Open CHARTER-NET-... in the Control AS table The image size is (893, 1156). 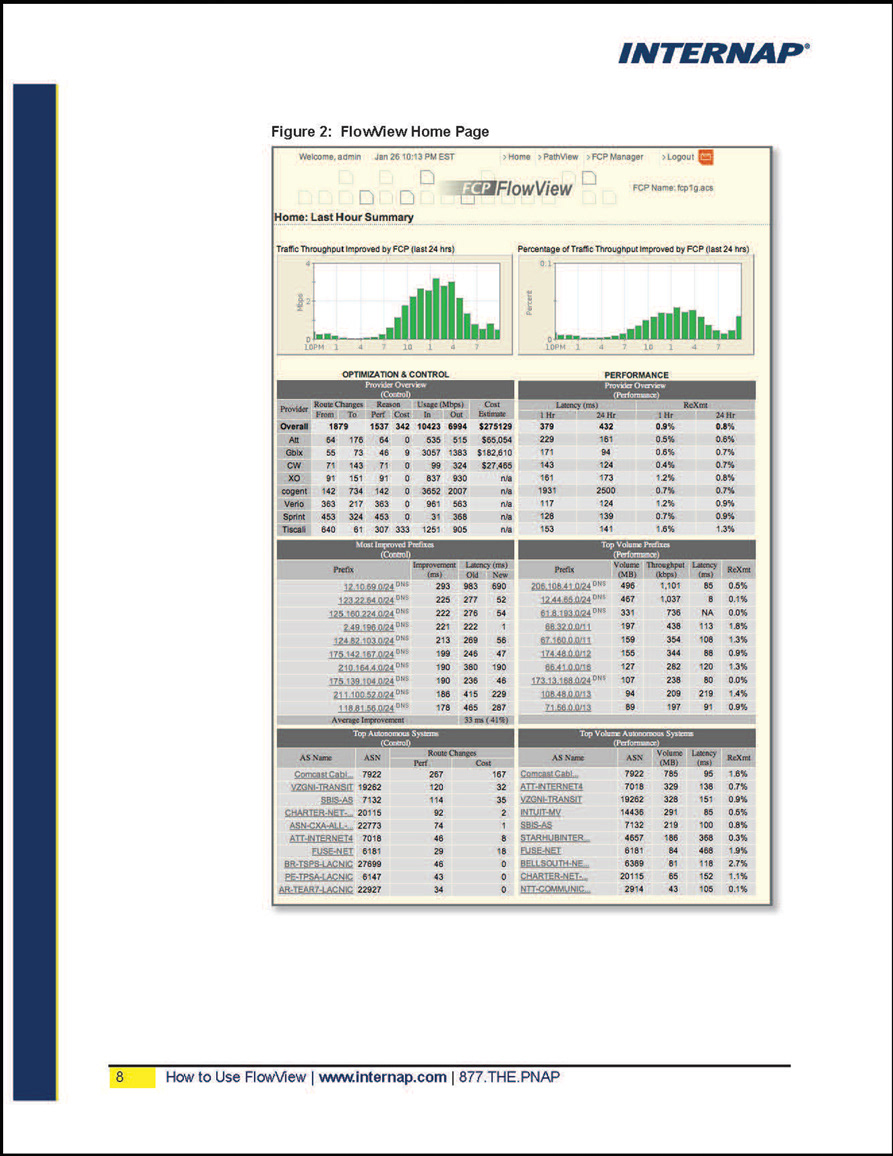[x=319, y=813]
